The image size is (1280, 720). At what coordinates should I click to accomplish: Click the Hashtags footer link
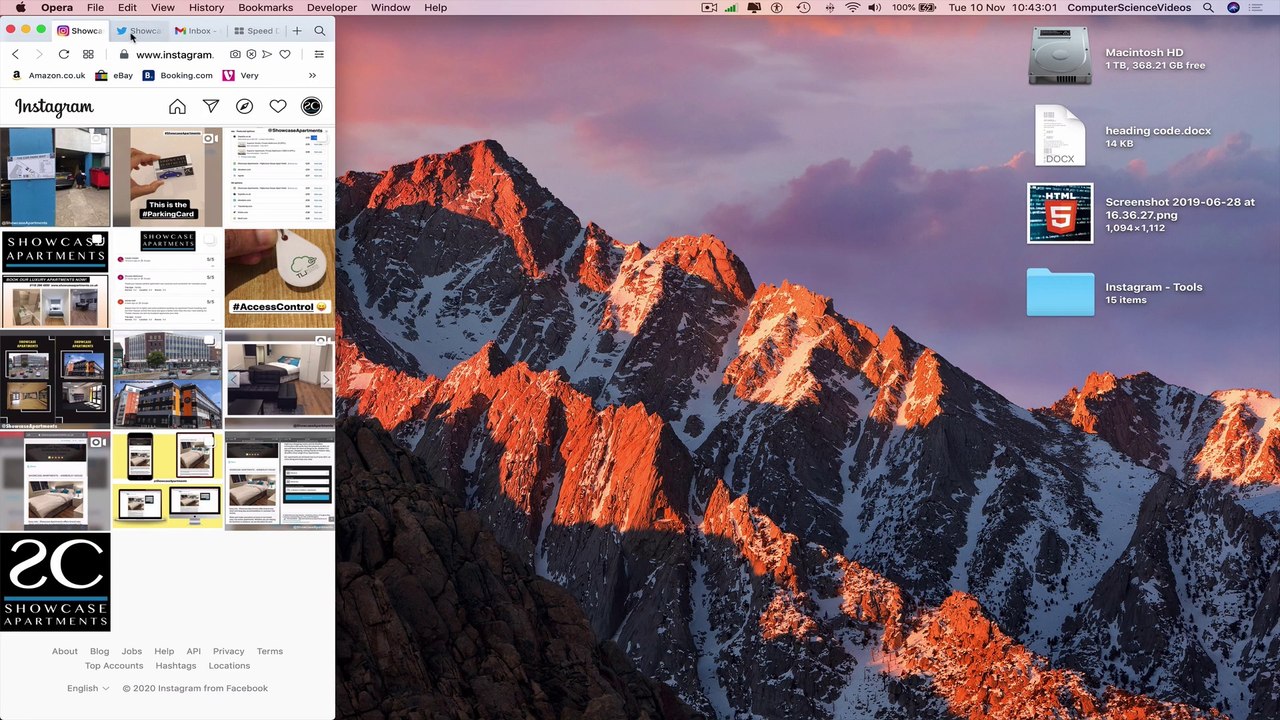coord(176,665)
